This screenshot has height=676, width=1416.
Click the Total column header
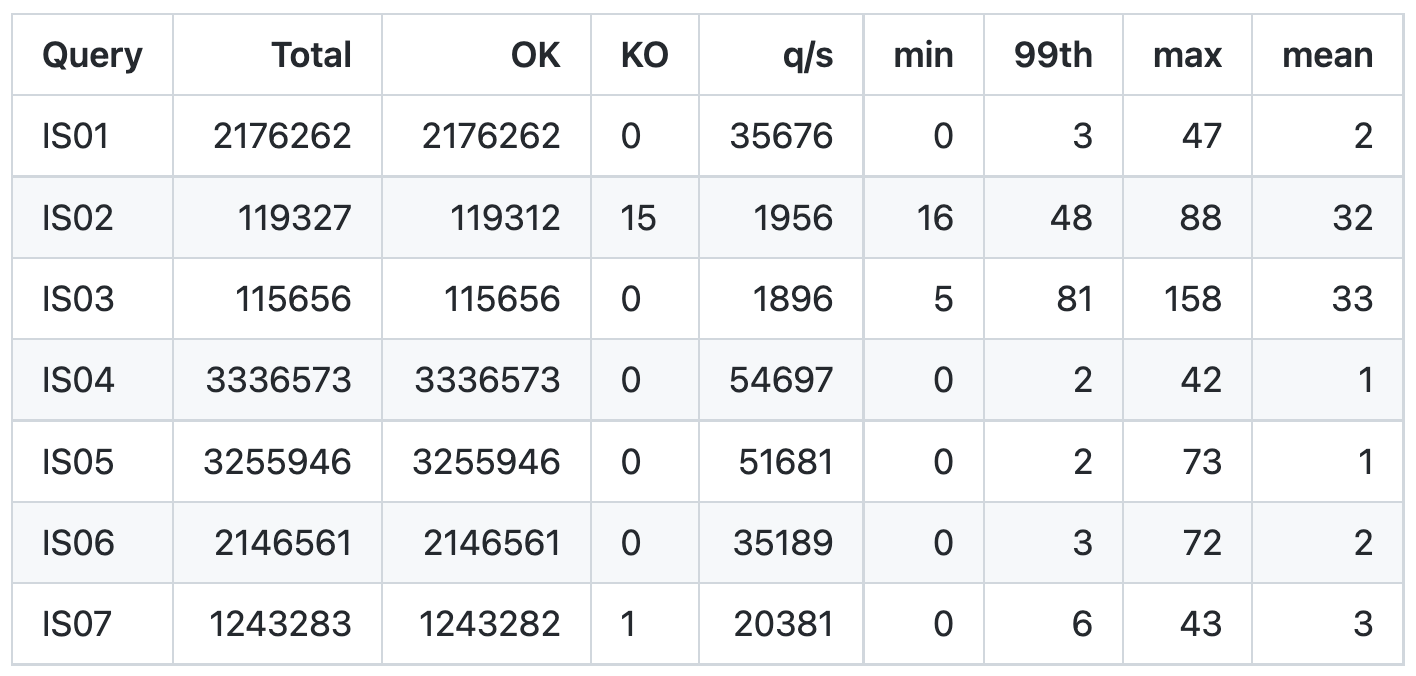point(311,55)
